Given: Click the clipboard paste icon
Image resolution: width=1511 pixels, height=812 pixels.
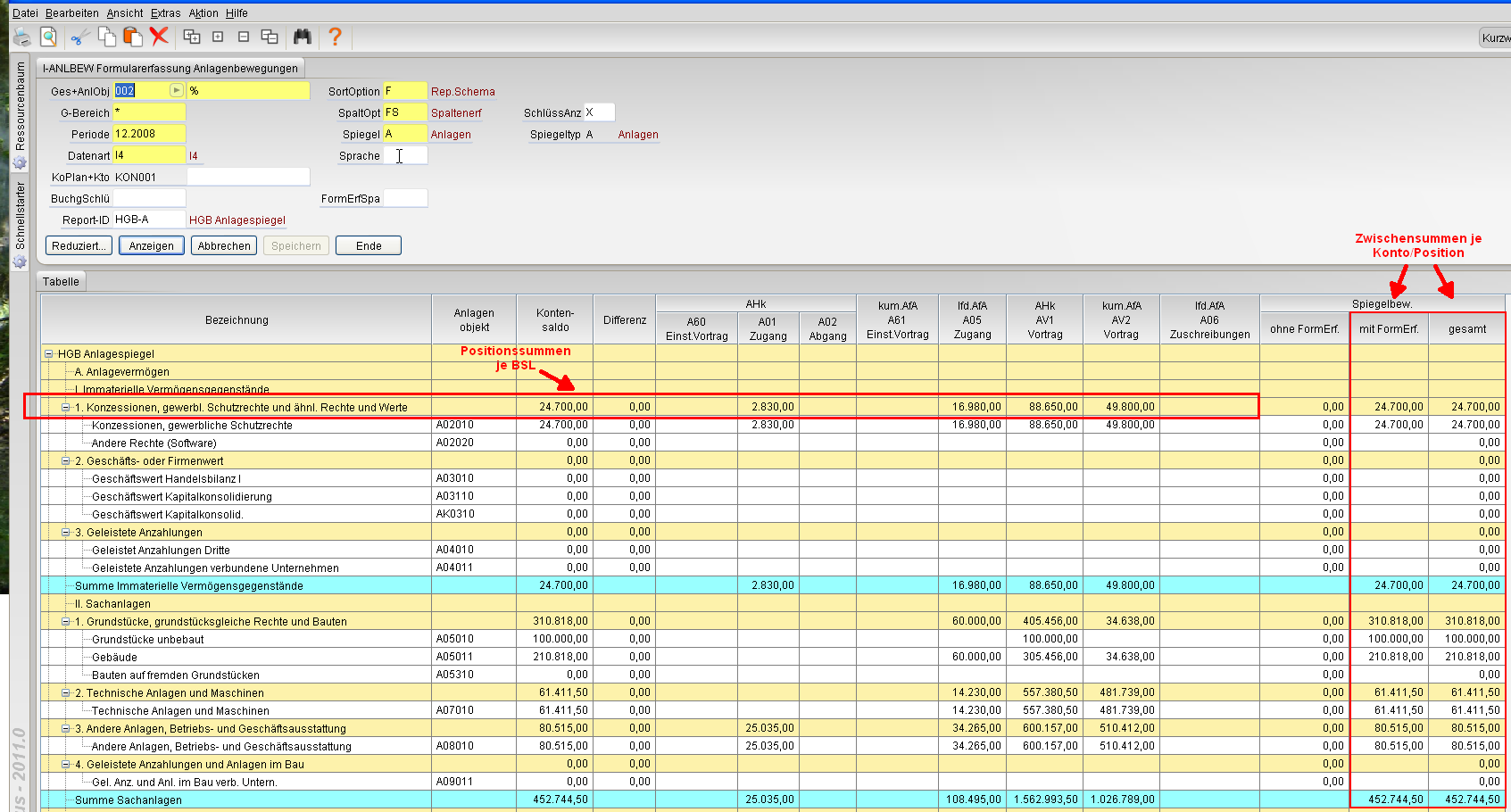Looking at the screenshot, I should tap(133, 37).
